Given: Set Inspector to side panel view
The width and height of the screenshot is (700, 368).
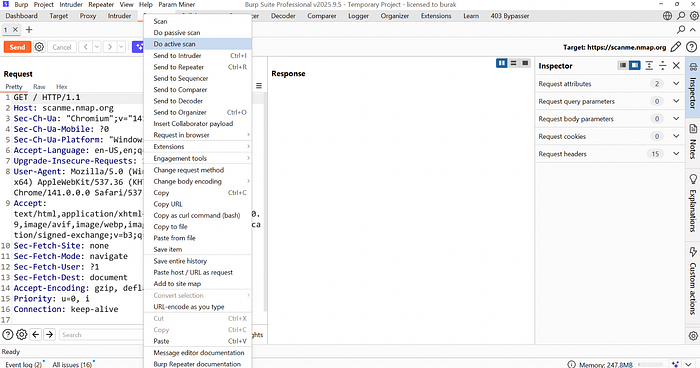Looking at the screenshot, I should click(634, 66).
